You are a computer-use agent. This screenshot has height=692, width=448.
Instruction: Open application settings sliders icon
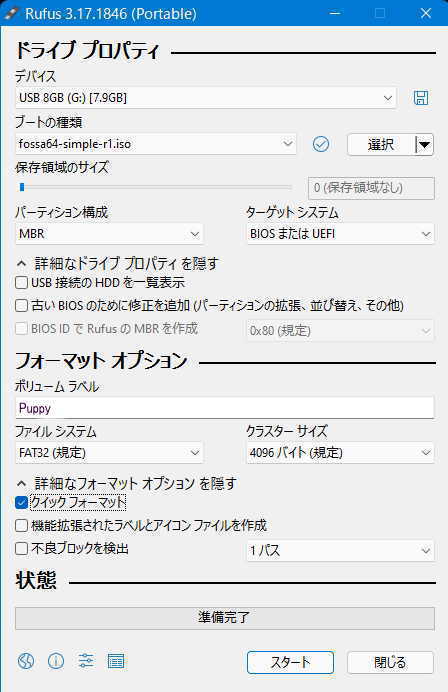(x=86, y=661)
